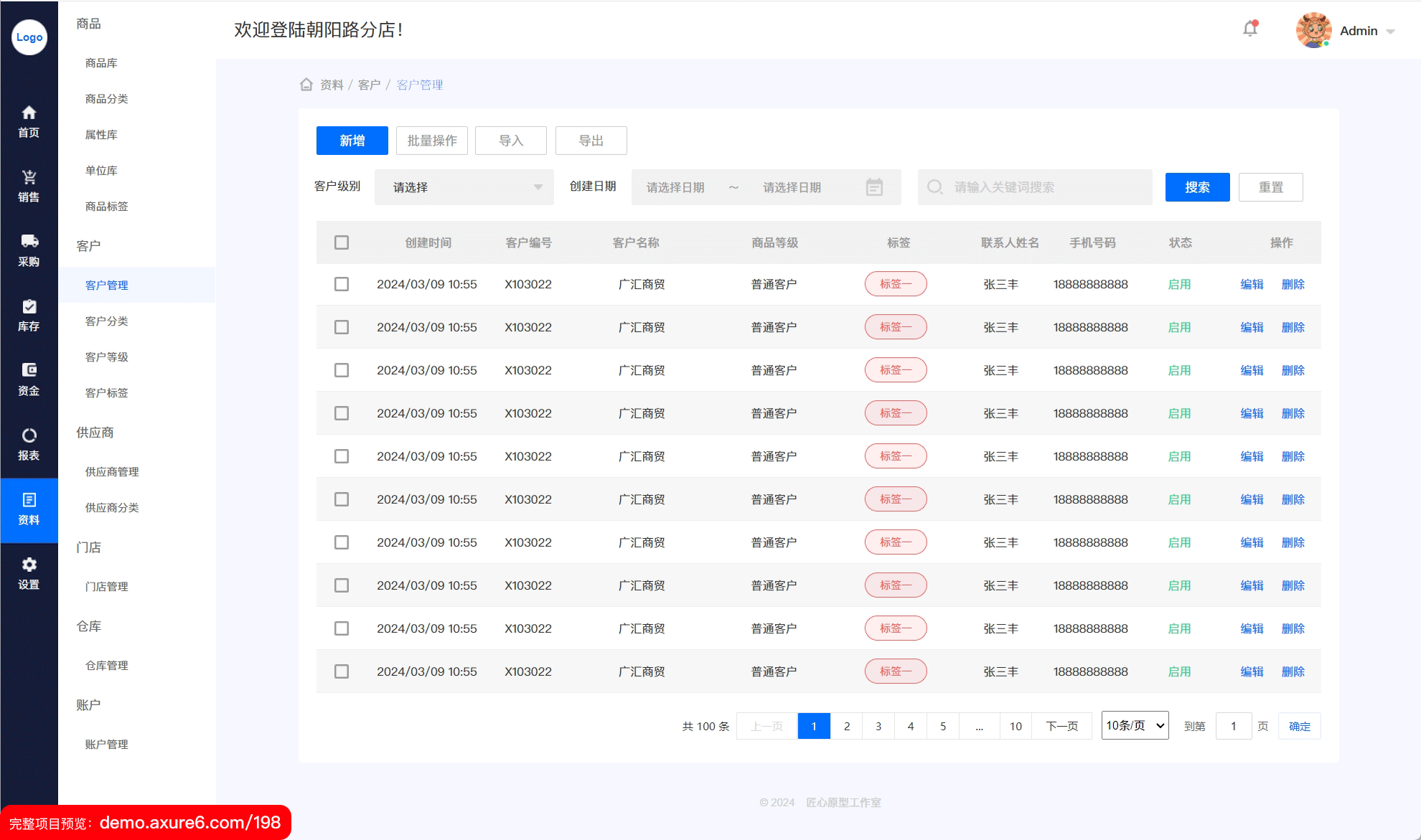Image resolution: width=1421 pixels, height=840 pixels.
Task: Go to the 下一页 page
Action: coord(1062,726)
